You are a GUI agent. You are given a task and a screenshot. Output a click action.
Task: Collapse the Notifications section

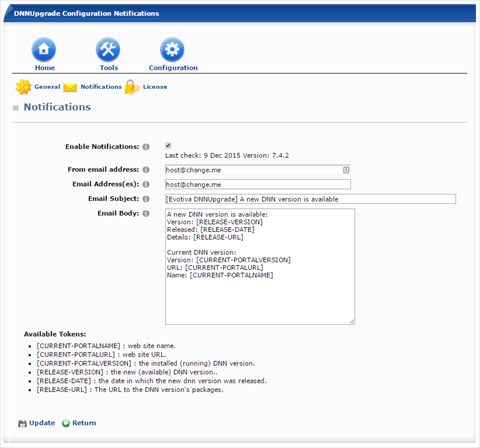[16, 108]
